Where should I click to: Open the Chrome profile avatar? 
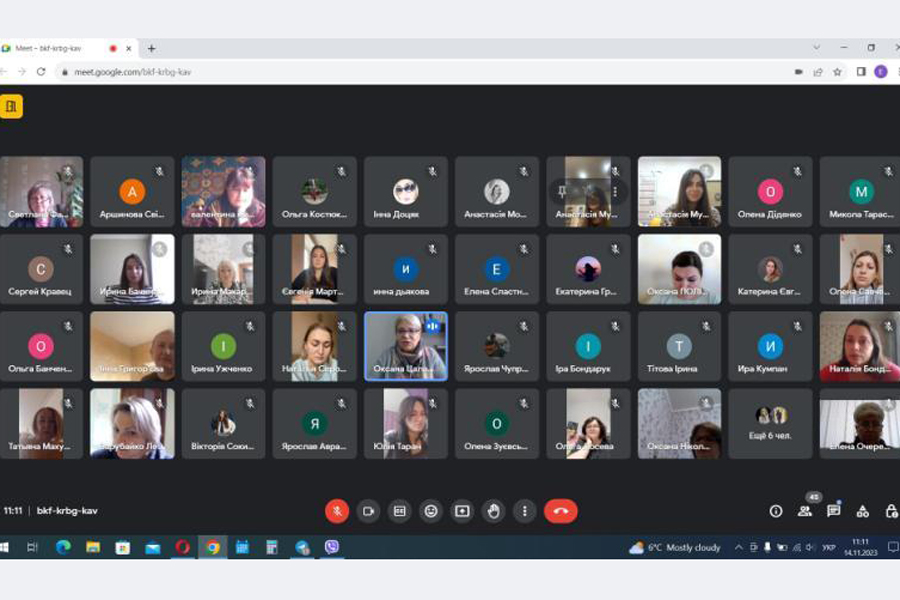coord(881,72)
